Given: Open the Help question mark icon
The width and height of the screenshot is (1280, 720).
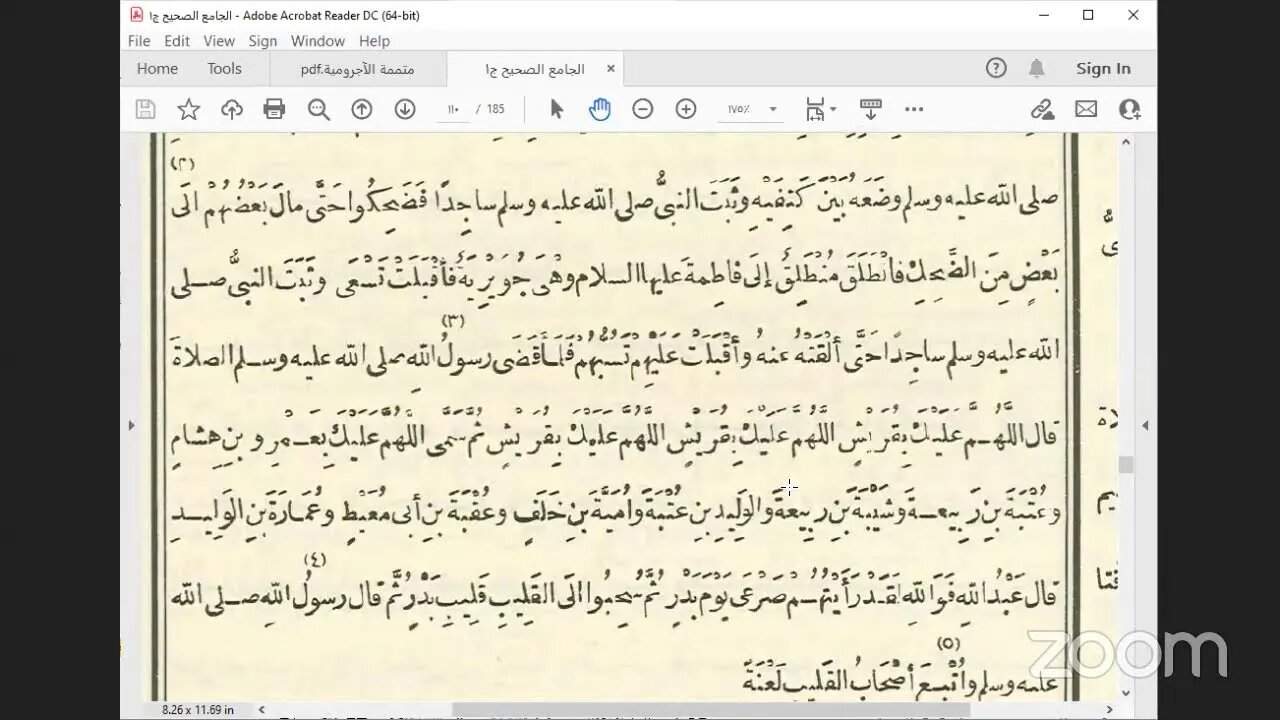Looking at the screenshot, I should (996, 68).
